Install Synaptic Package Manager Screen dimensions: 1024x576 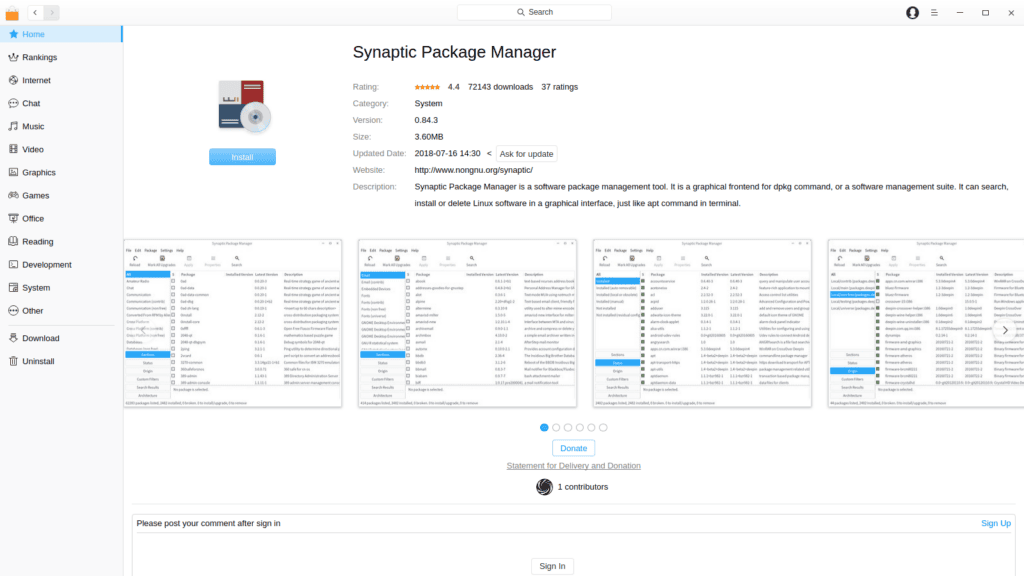pyautogui.click(x=242, y=157)
